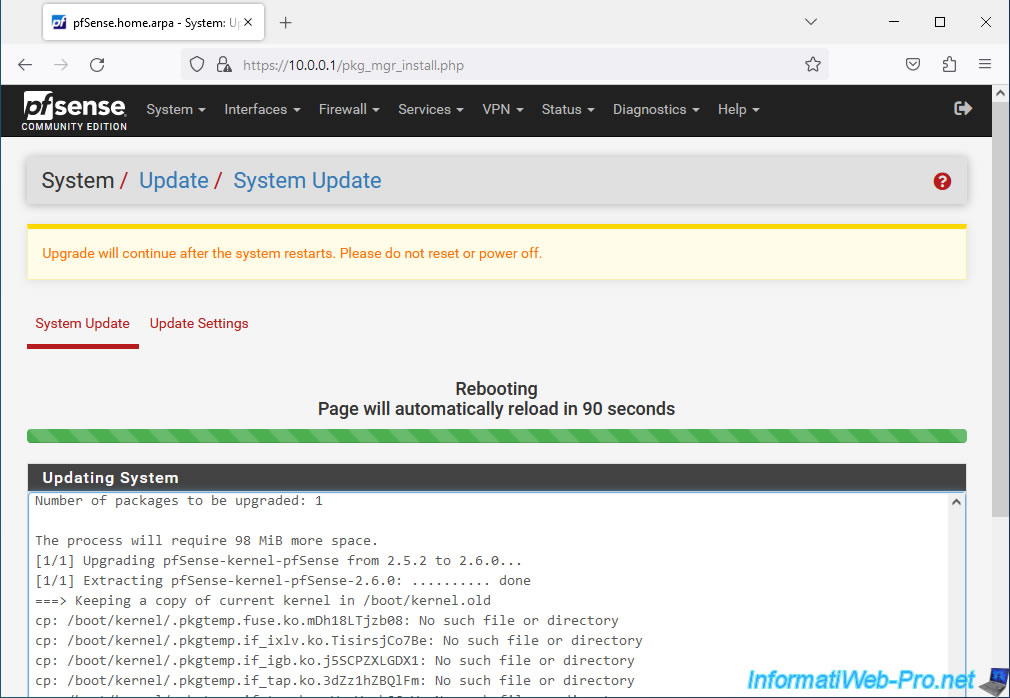This screenshot has height=698, width=1010.
Task: Open the Firefox hamburger menu
Action: (984, 64)
